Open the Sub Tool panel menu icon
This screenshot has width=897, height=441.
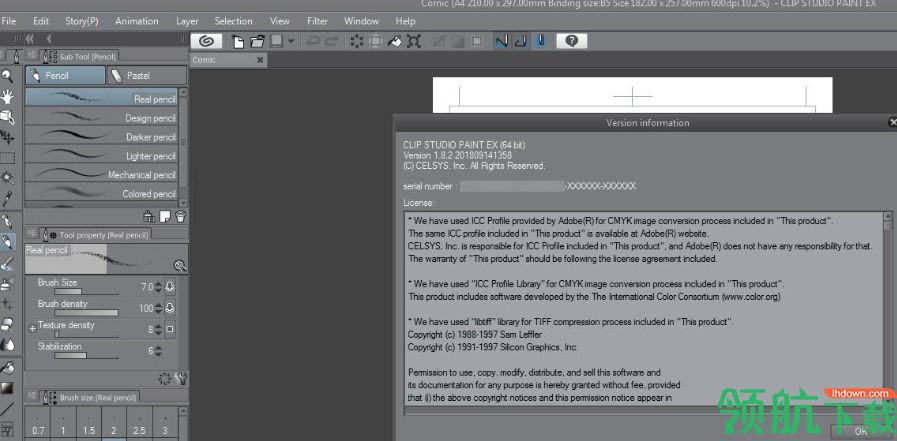(x=33, y=54)
